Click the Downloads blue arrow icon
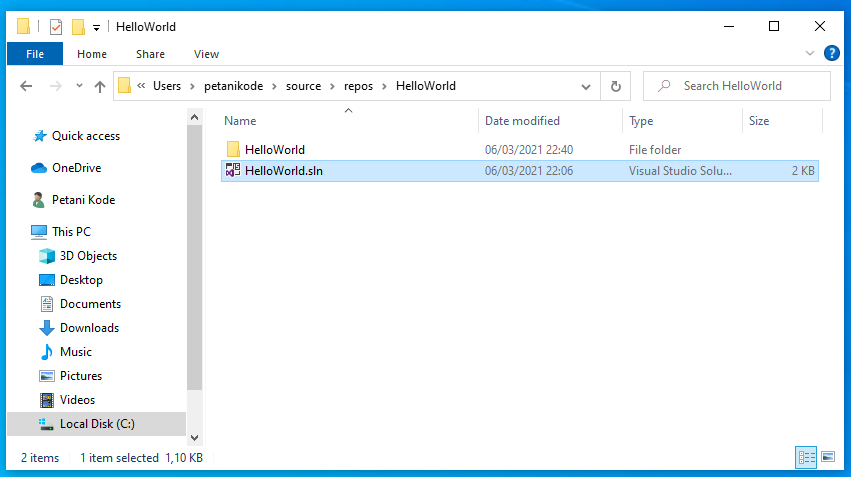Viewport: 851px width, 477px height. click(x=47, y=328)
